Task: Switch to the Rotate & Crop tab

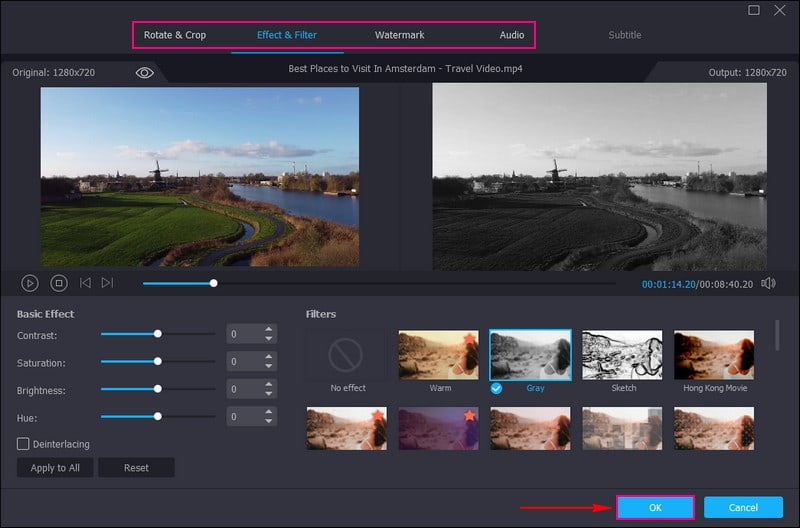Action: (175, 35)
